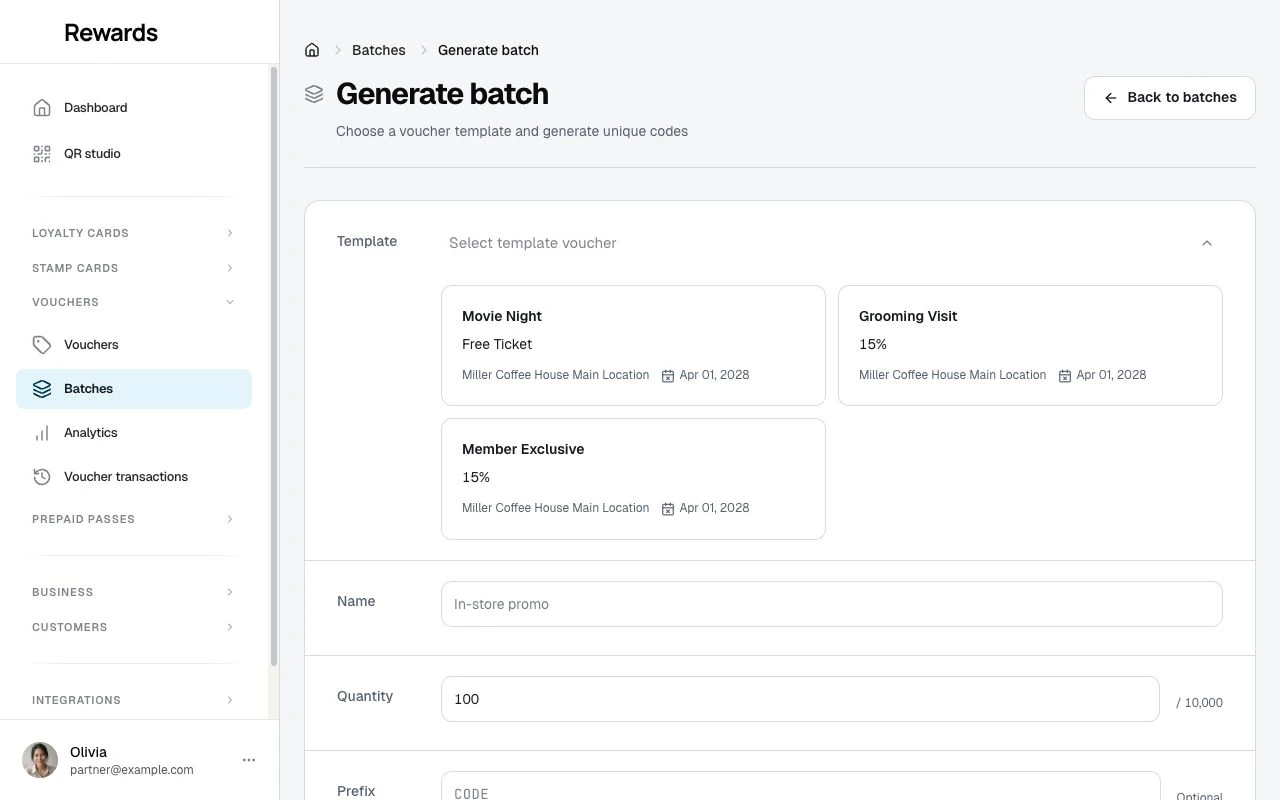The width and height of the screenshot is (1280, 800).
Task: Click Olivia's profile avatar
Action: pyautogui.click(x=40, y=760)
